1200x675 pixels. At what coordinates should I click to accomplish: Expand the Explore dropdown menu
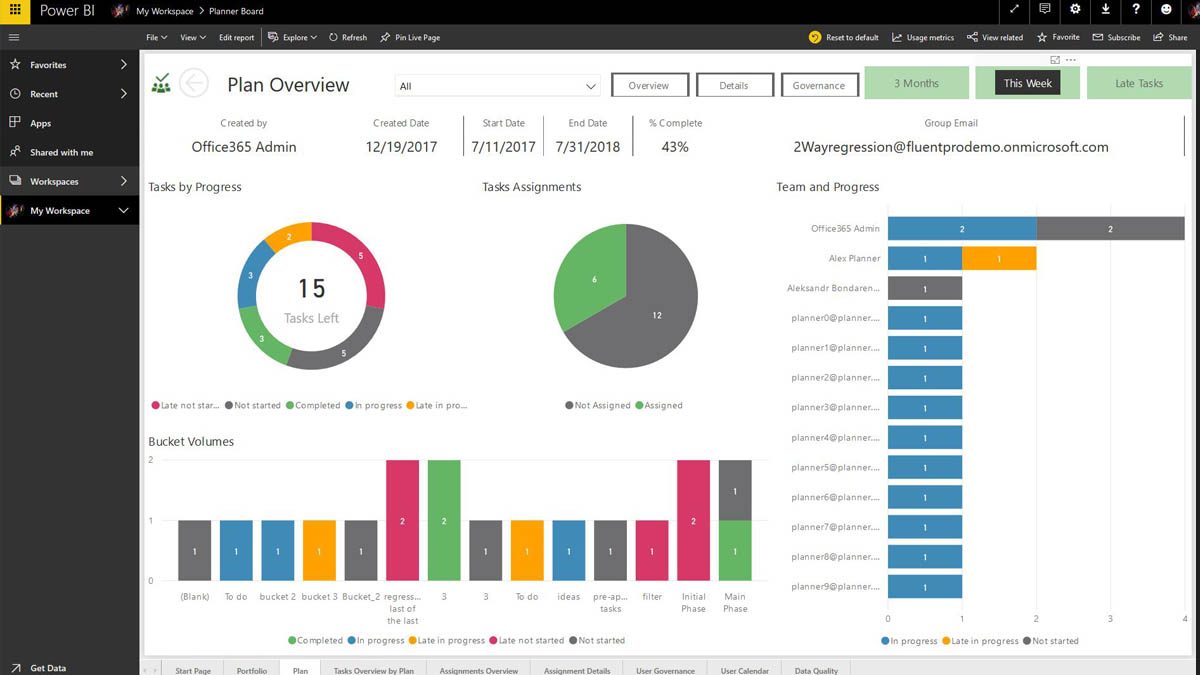(x=293, y=37)
